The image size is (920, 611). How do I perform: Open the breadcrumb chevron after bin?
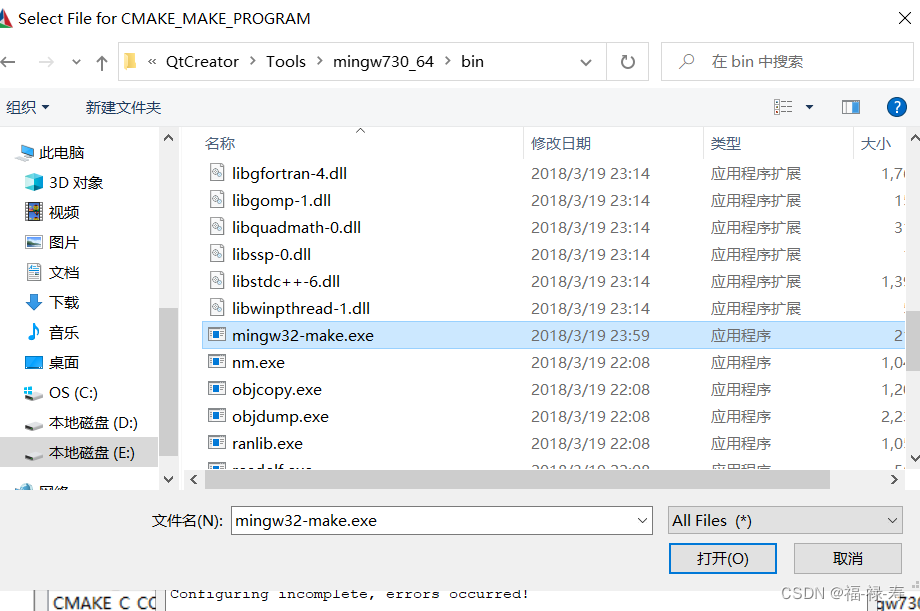pos(587,61)
